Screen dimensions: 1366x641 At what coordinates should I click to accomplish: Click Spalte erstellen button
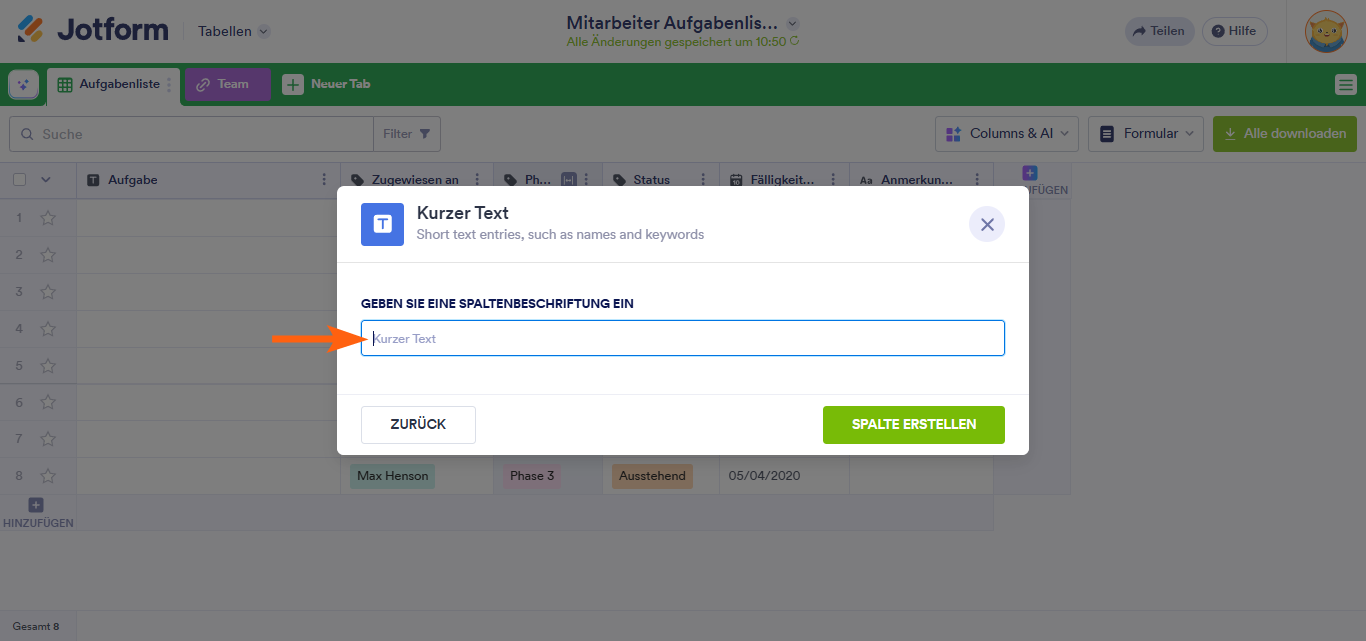point(914,424)
